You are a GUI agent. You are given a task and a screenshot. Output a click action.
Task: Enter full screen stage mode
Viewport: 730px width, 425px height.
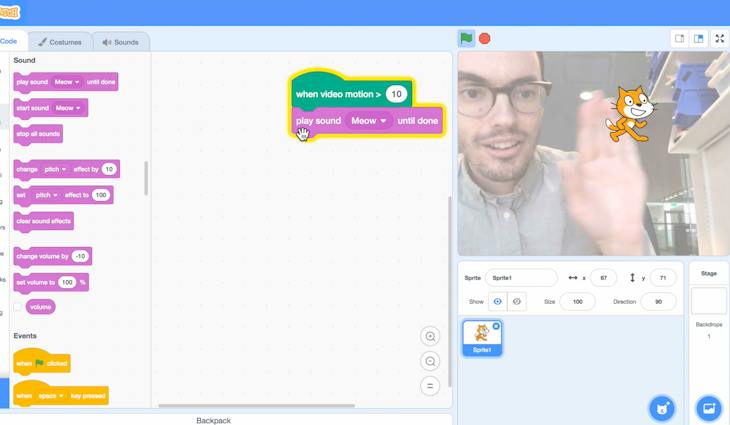(x=720, y=39)
